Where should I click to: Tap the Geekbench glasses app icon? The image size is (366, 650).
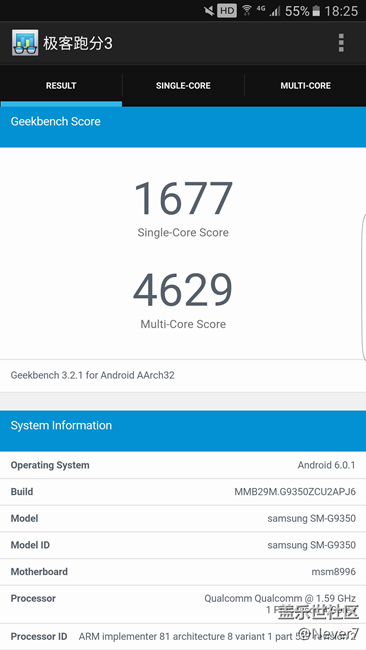click(x=25, y=43)
